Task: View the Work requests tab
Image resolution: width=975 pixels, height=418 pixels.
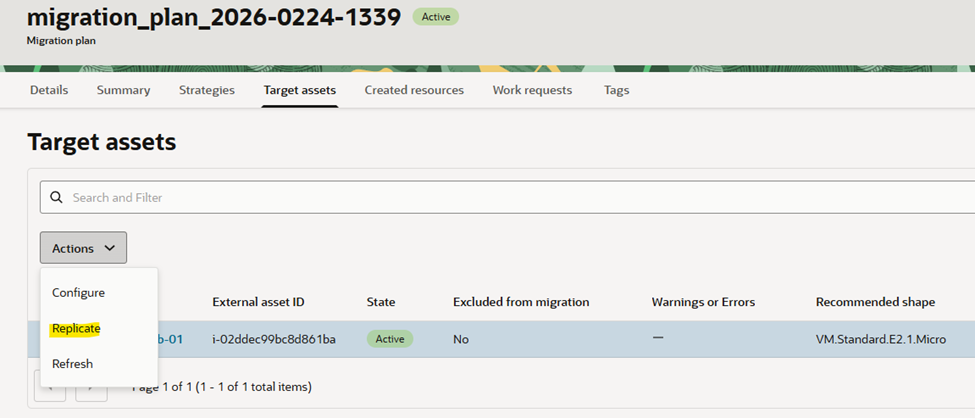Action: pos(532,90)
